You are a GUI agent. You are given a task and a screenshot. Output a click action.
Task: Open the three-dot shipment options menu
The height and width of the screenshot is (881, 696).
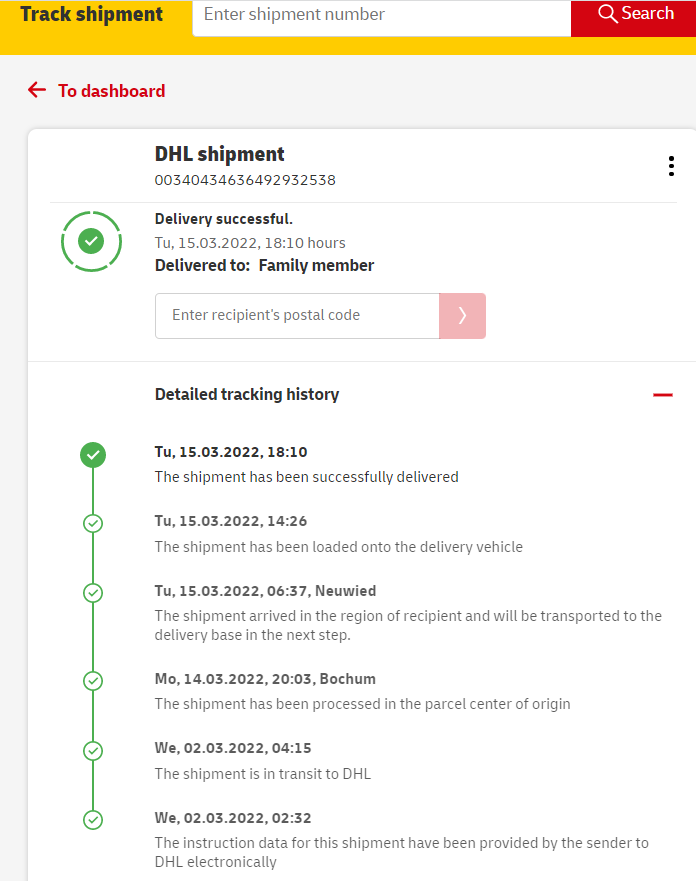671,166
